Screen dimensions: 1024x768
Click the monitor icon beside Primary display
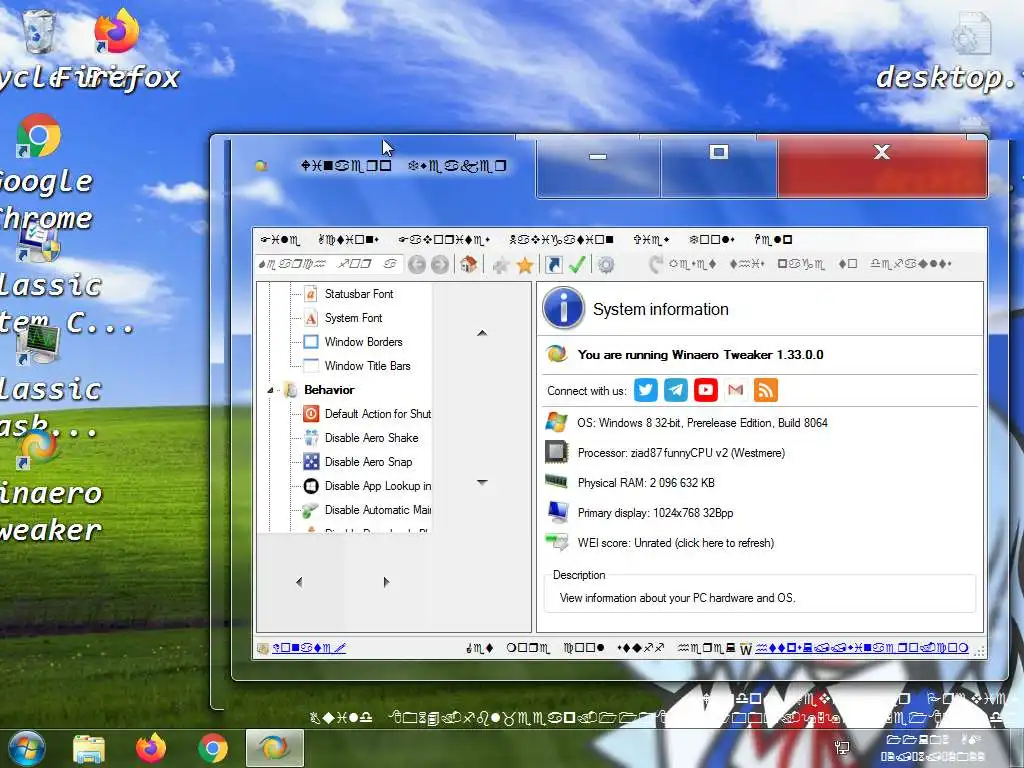point(557,512)
